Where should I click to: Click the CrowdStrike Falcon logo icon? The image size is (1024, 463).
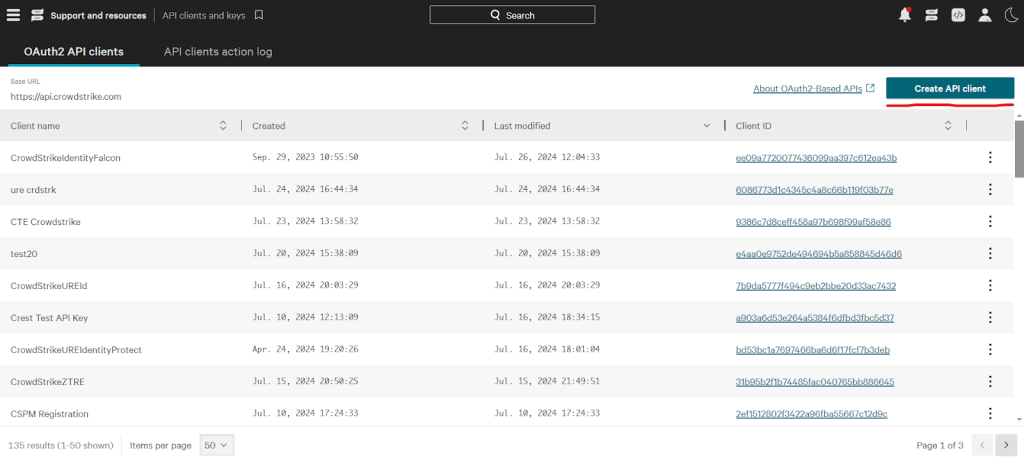[x=38, y=16]
